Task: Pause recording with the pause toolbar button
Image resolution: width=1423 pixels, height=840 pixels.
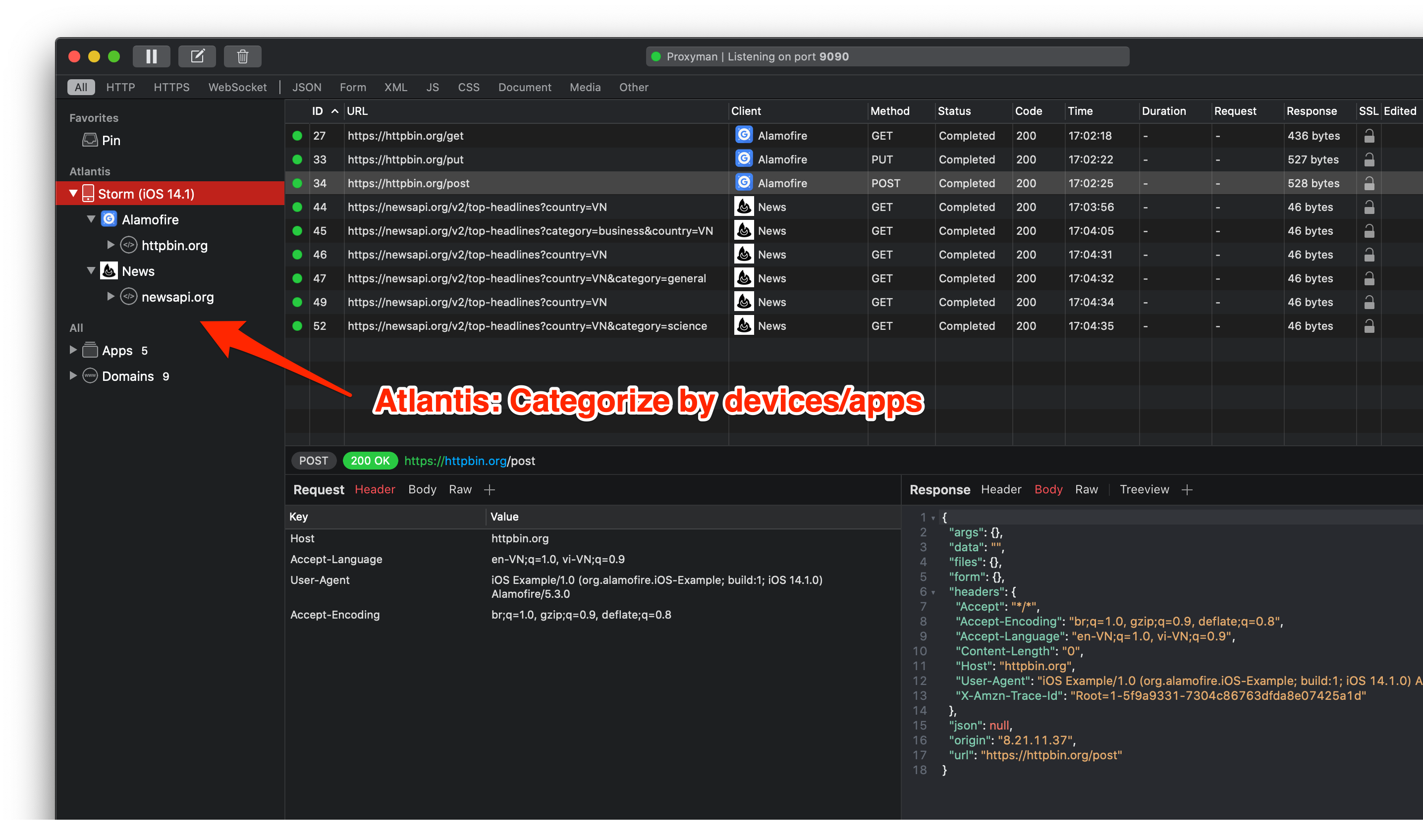Action: [151, 56]
